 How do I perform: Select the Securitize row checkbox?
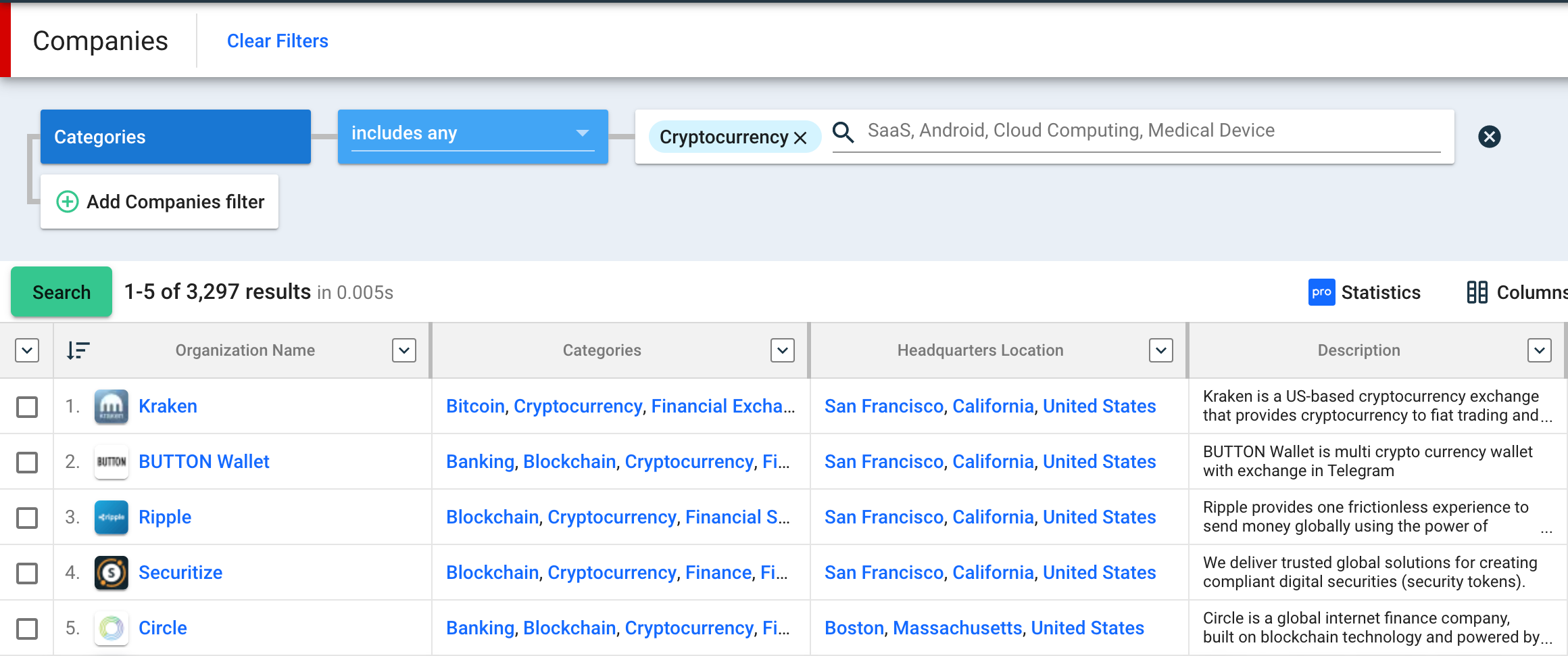coord(27,573)
